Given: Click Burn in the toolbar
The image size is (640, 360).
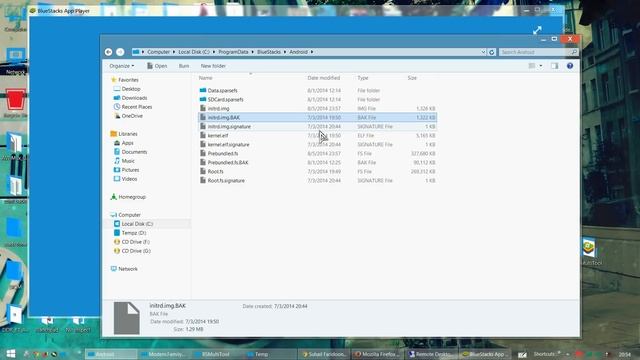Looking at the screenshot, I should 184,66.
